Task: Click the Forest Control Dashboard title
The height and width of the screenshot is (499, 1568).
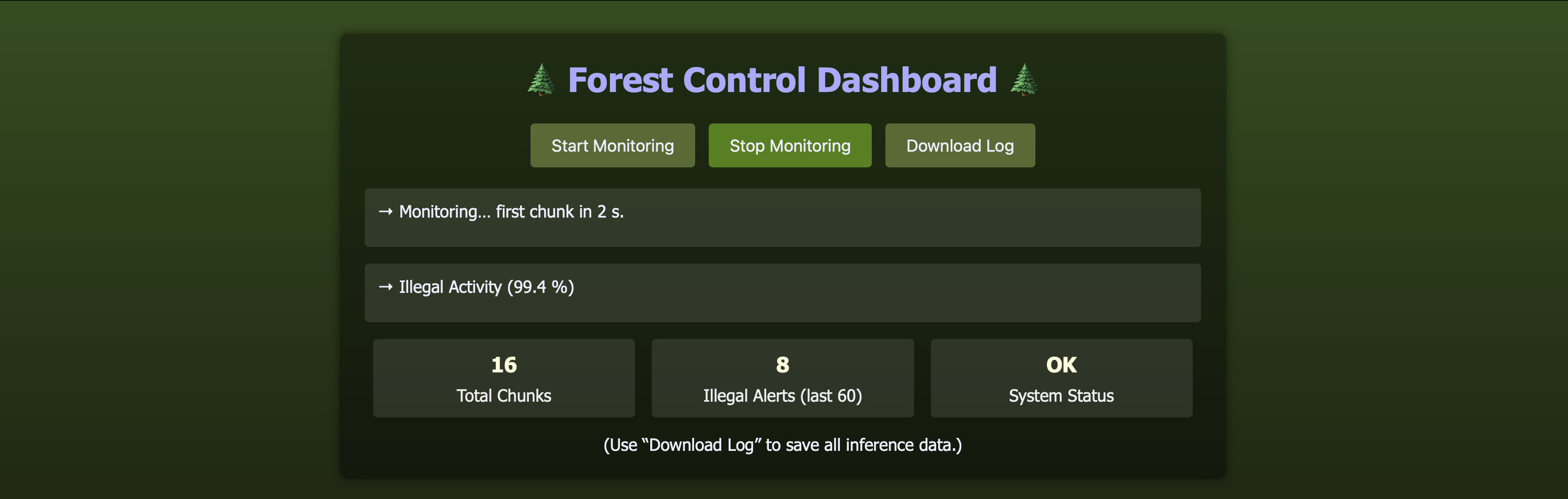Action: tap(781, 80)
